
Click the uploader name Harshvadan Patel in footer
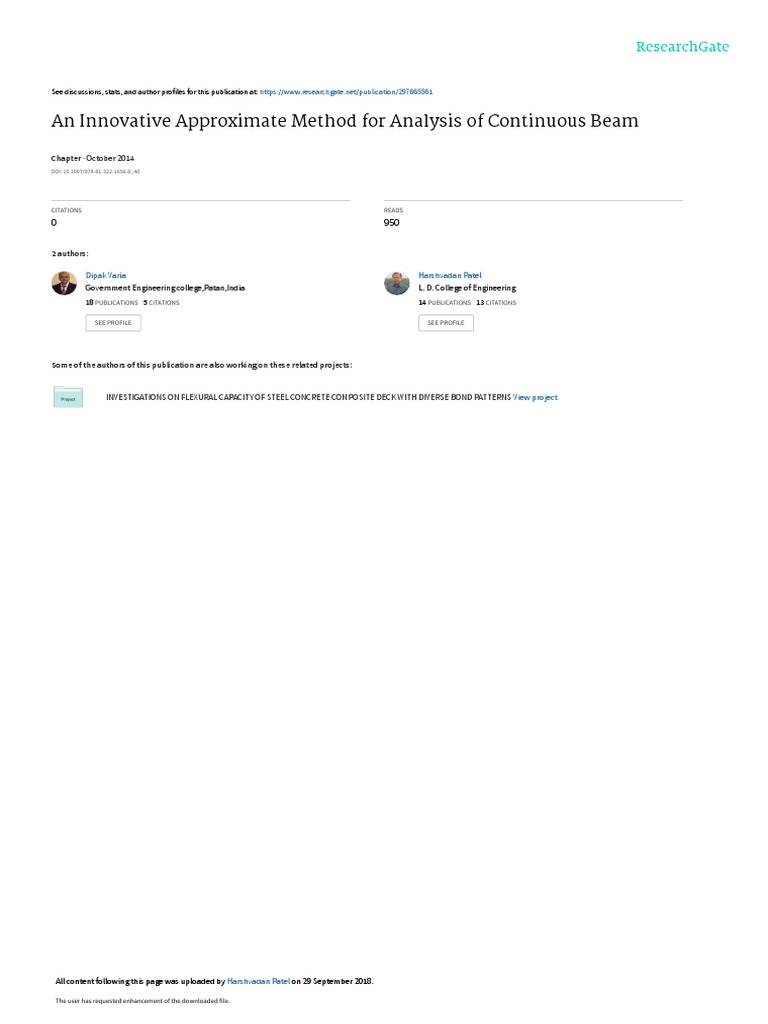point(259,981)
